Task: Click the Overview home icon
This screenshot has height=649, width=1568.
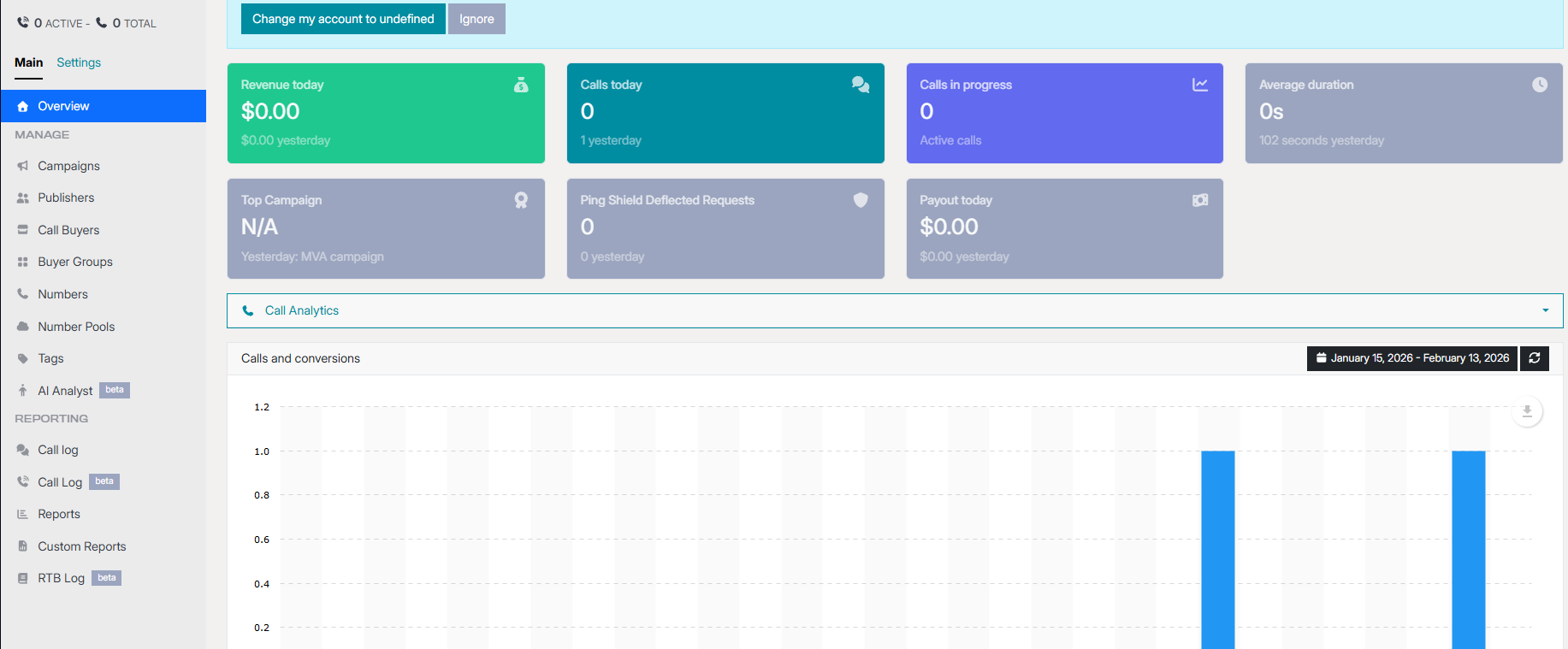Action: [23, 106]
